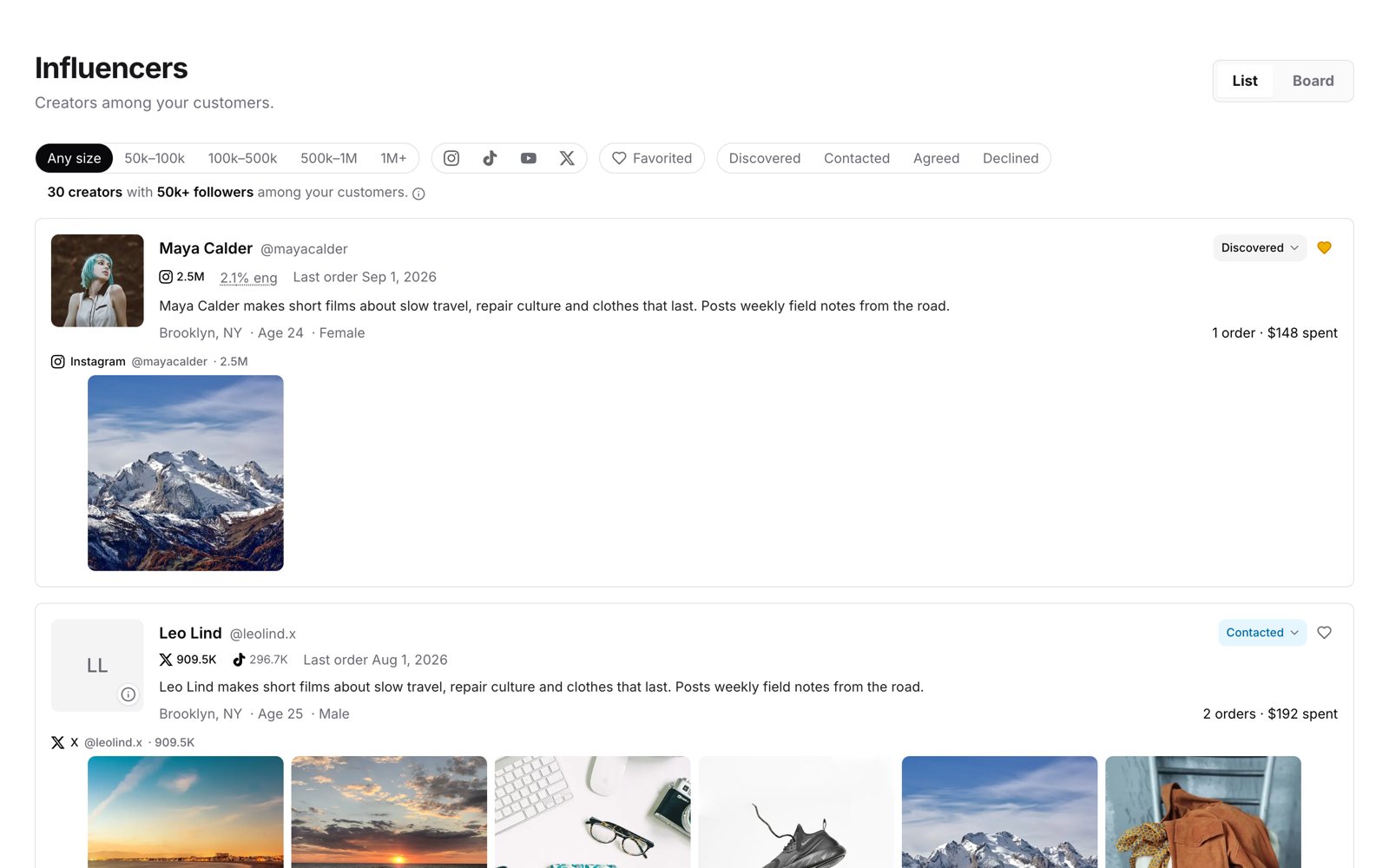Open Leo Lind's profile name
This screenshot has width=1389, height=868.
coord(190,633)
